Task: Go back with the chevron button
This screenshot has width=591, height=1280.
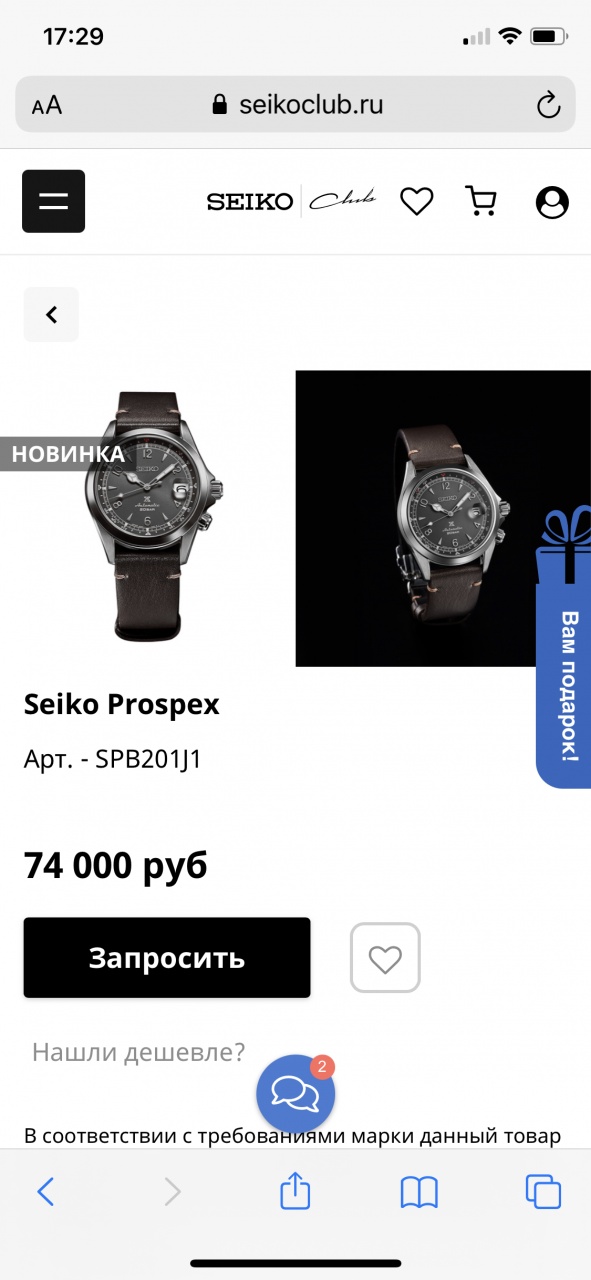Action: [51, 315]
